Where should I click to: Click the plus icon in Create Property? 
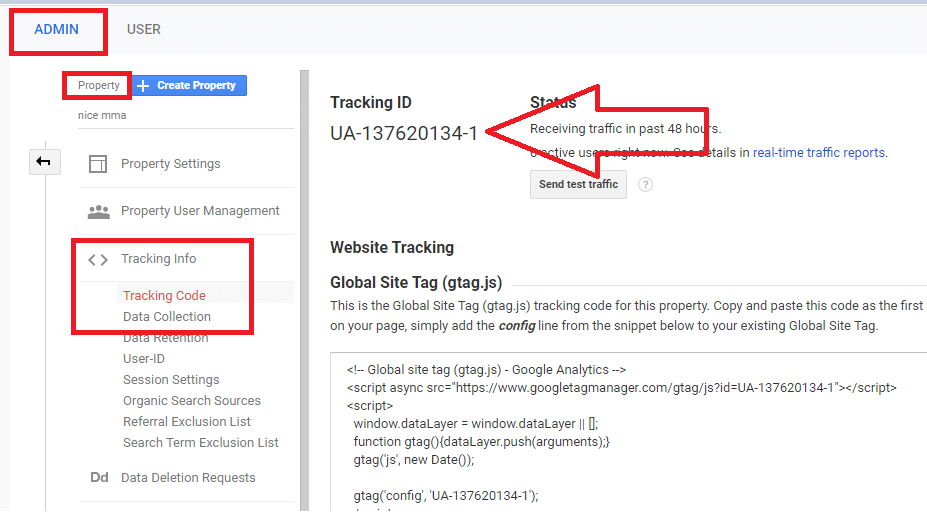pyautogui.click(x=143, y=86)
